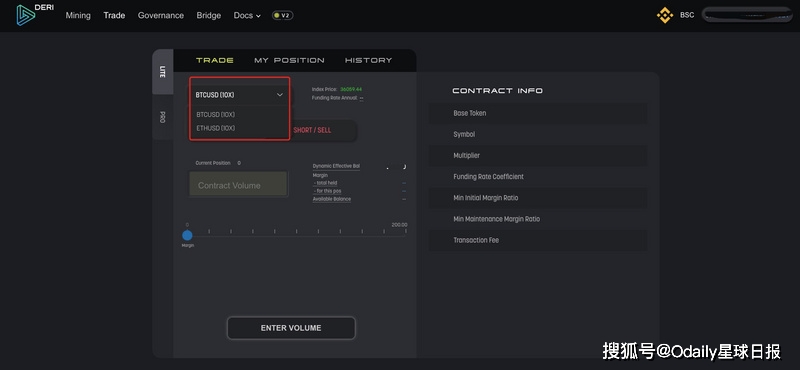Image resolution: width=800 pixels, height=370 pixels.
Task: Click the Min Maintenance Margin Ratio row
Action: [x=538, y=219]
